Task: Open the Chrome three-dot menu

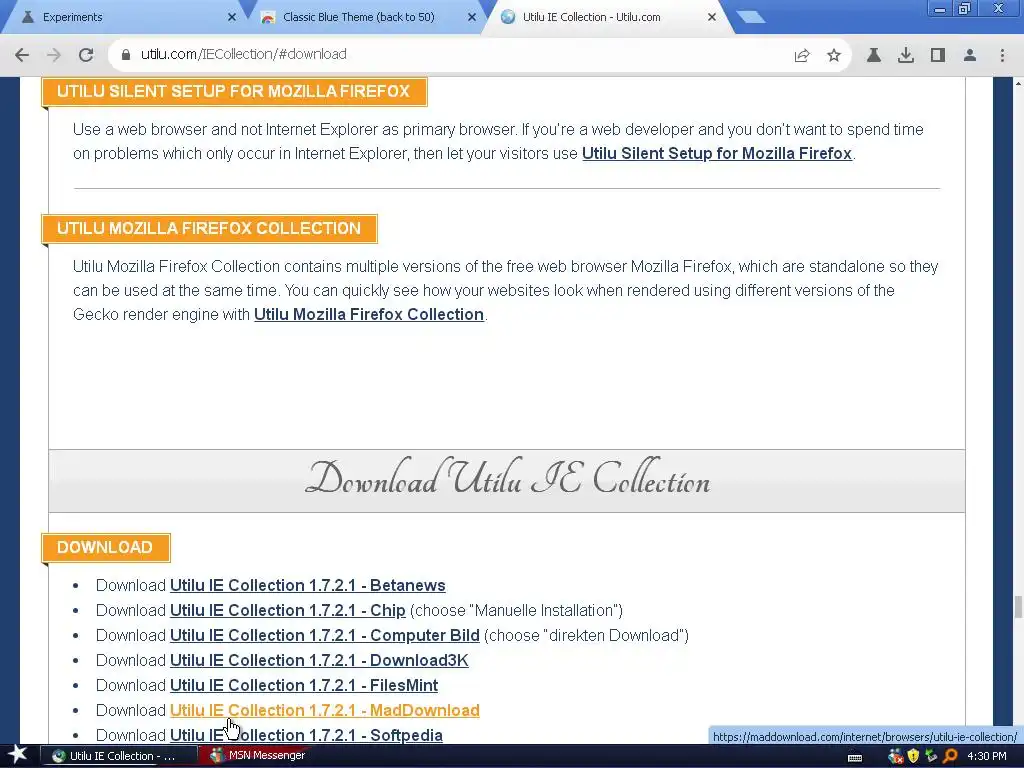Action: pyautogui.click(x=1002, y=55)
